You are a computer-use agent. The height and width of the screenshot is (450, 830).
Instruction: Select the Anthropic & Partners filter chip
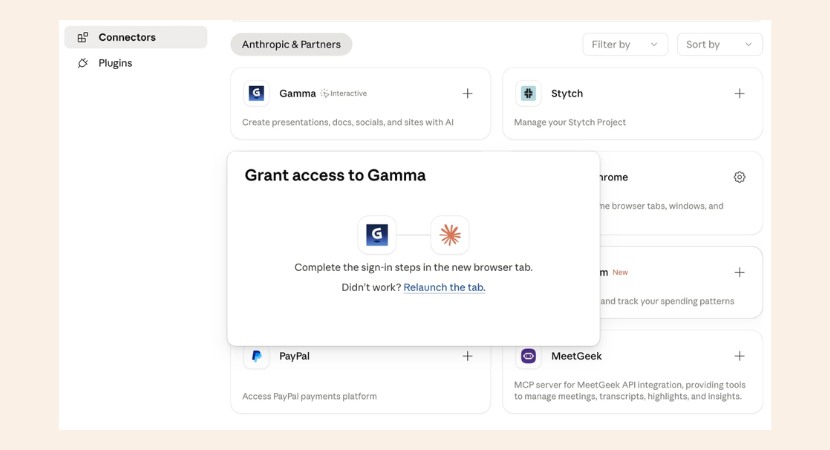(291, 44)
